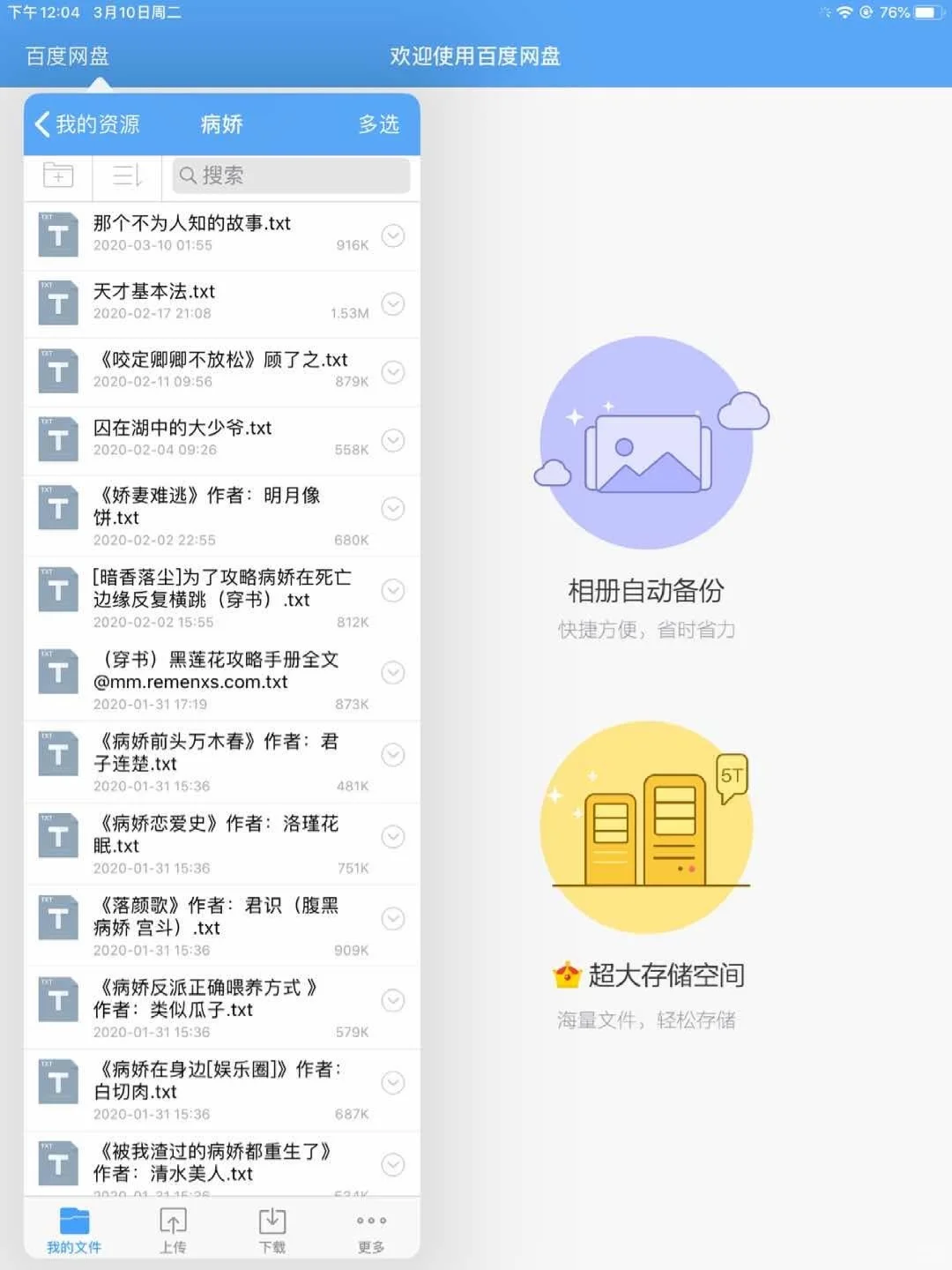952x1270 pixels.
Task: Tap the TXT icon of 《咬定卿卿不放松》
Action: 58,371
